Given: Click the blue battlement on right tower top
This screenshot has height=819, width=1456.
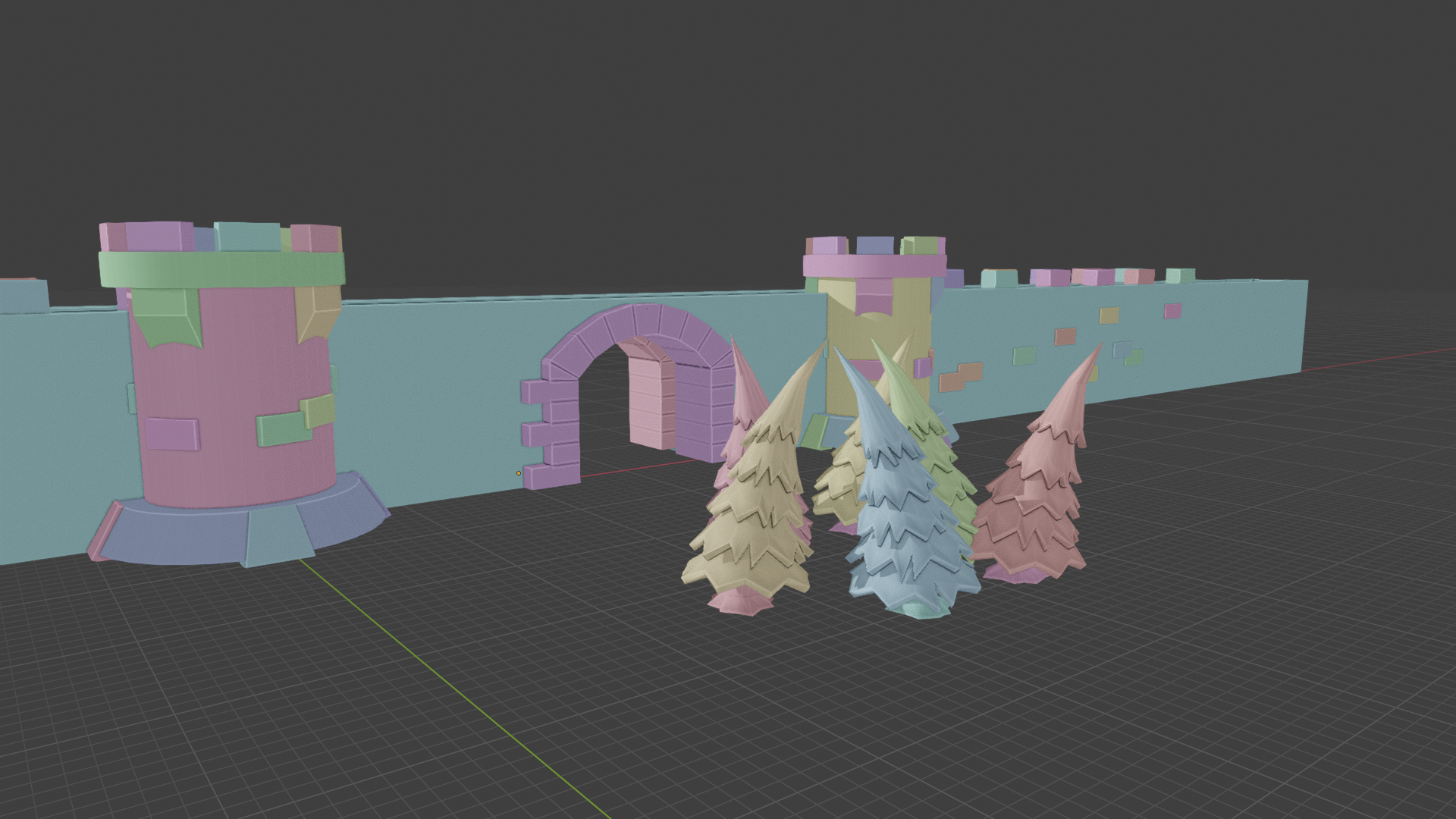Looking at the screenshot, I should (875, 246).
